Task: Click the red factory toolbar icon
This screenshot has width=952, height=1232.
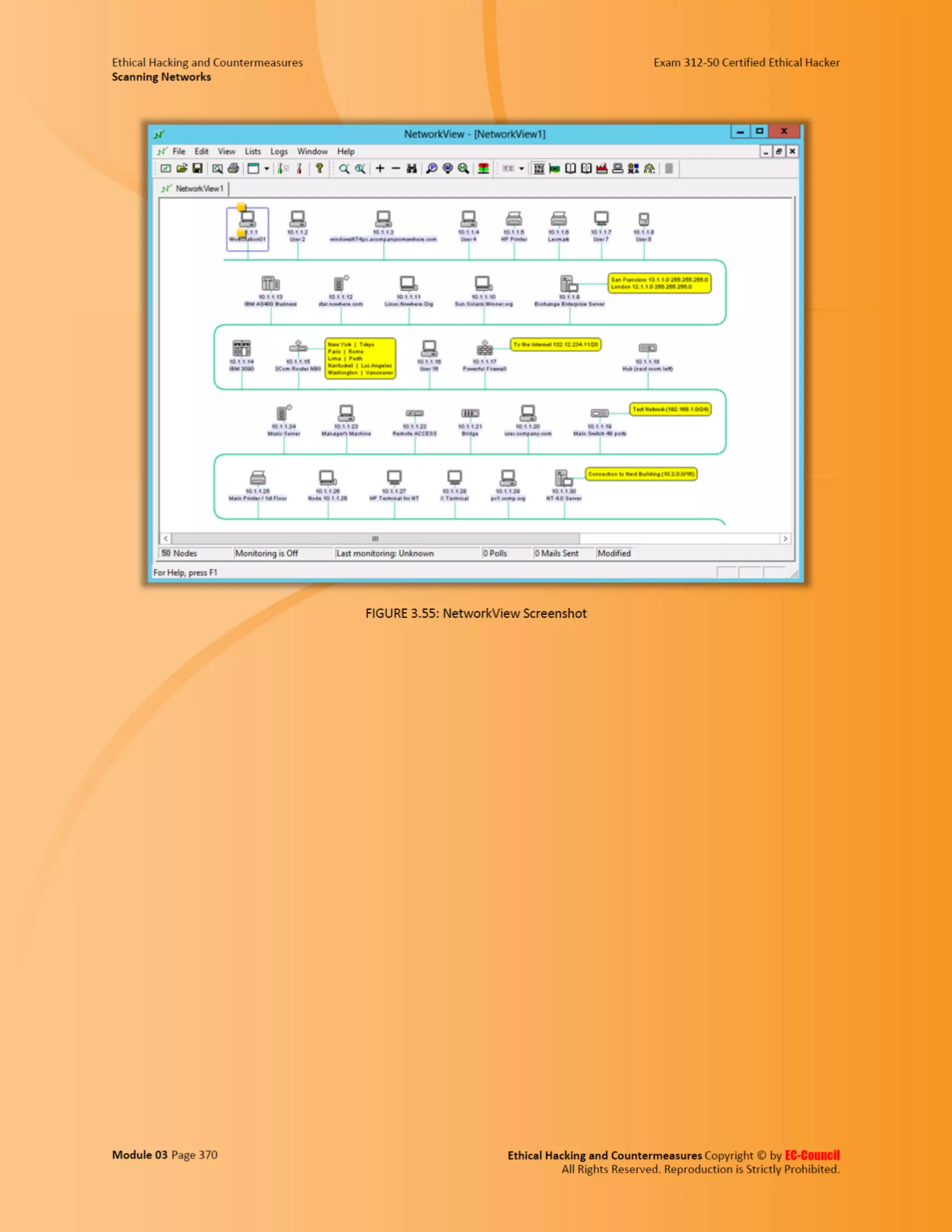Action: (602, 169)
